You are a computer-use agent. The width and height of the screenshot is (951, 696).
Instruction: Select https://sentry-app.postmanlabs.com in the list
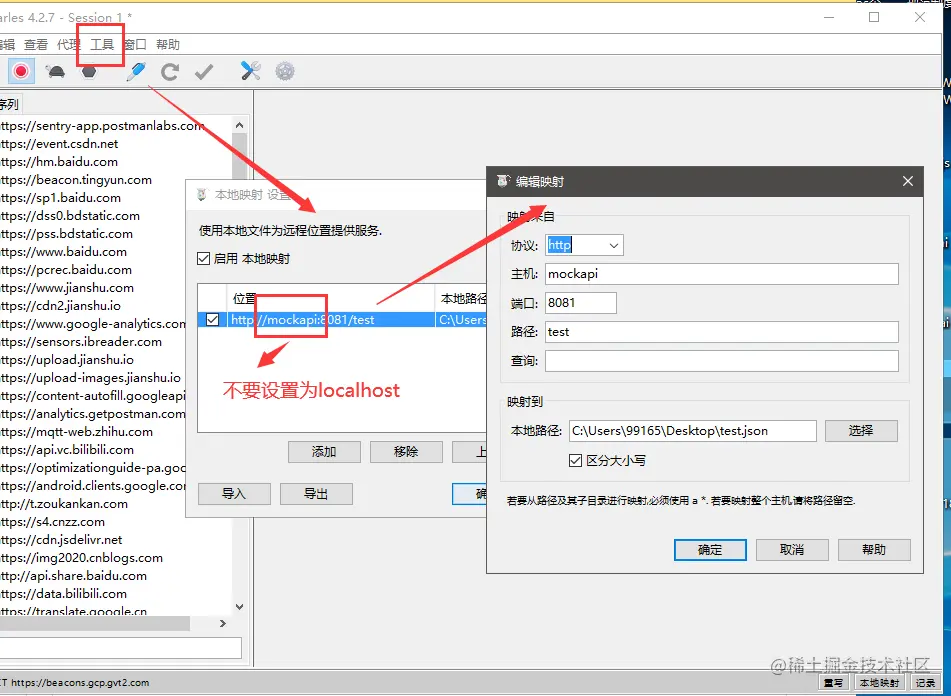(x=102, y=126)
